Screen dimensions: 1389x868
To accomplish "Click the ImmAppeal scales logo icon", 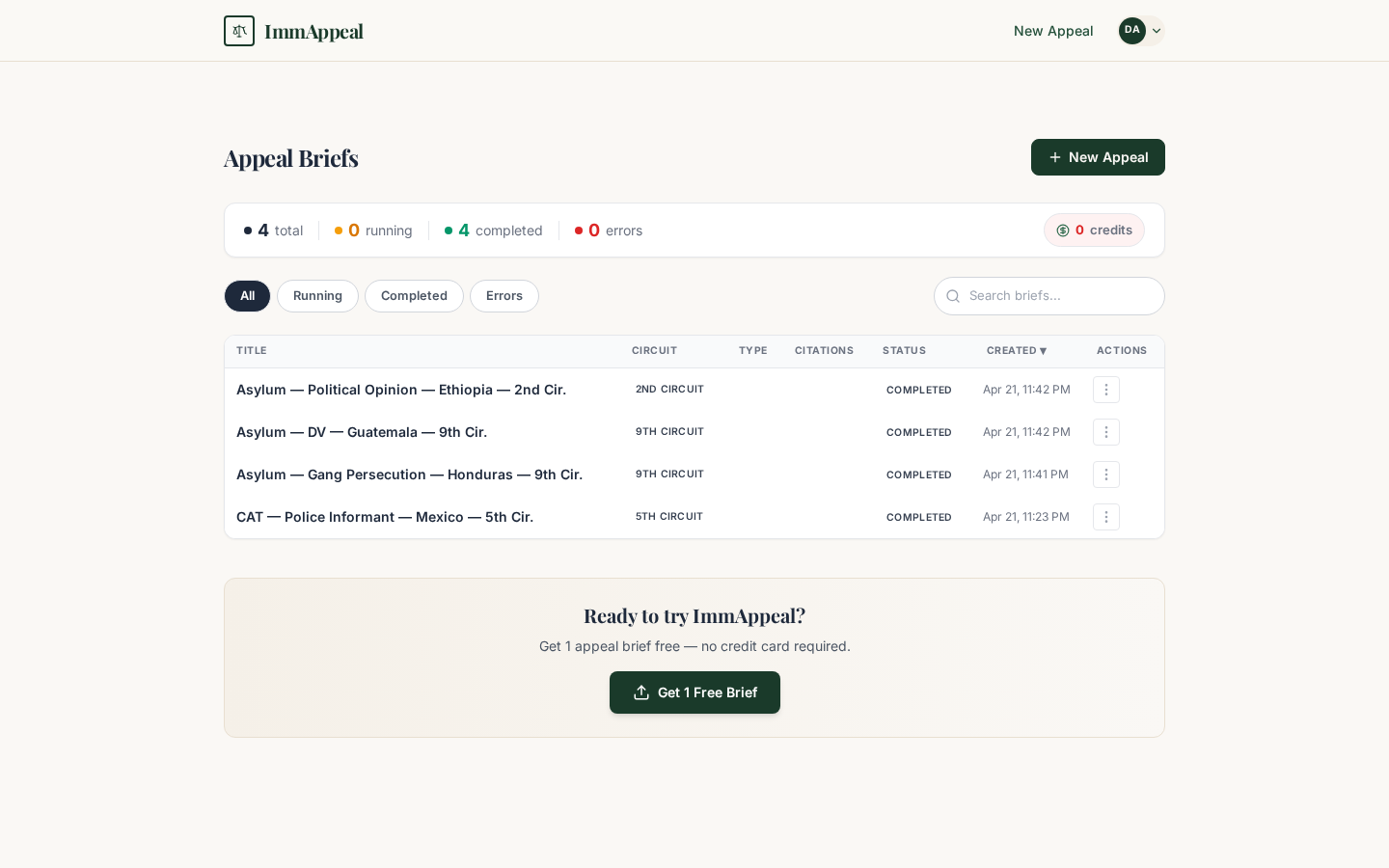I will [239, 31].
